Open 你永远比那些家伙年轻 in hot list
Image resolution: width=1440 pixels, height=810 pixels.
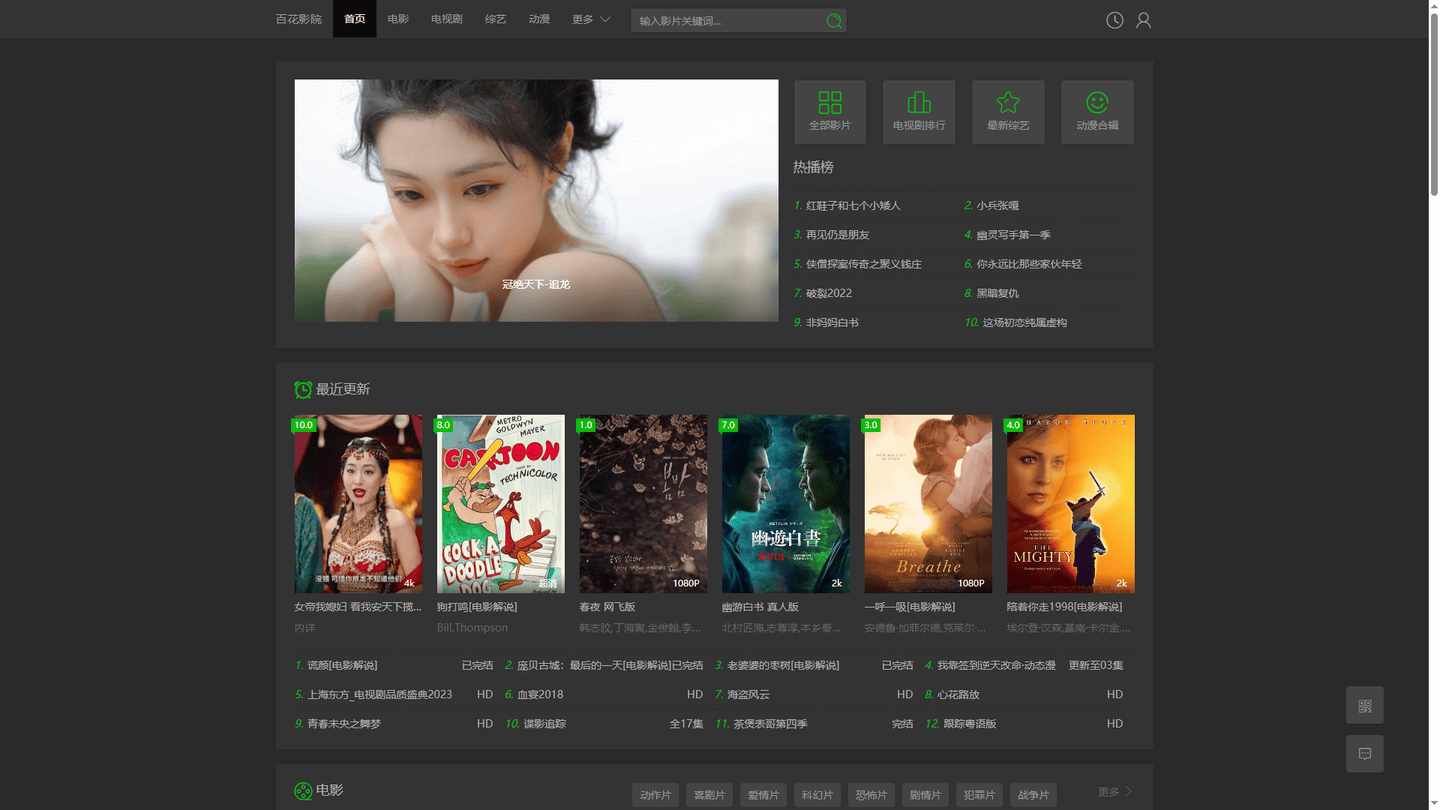point(1029,264)
